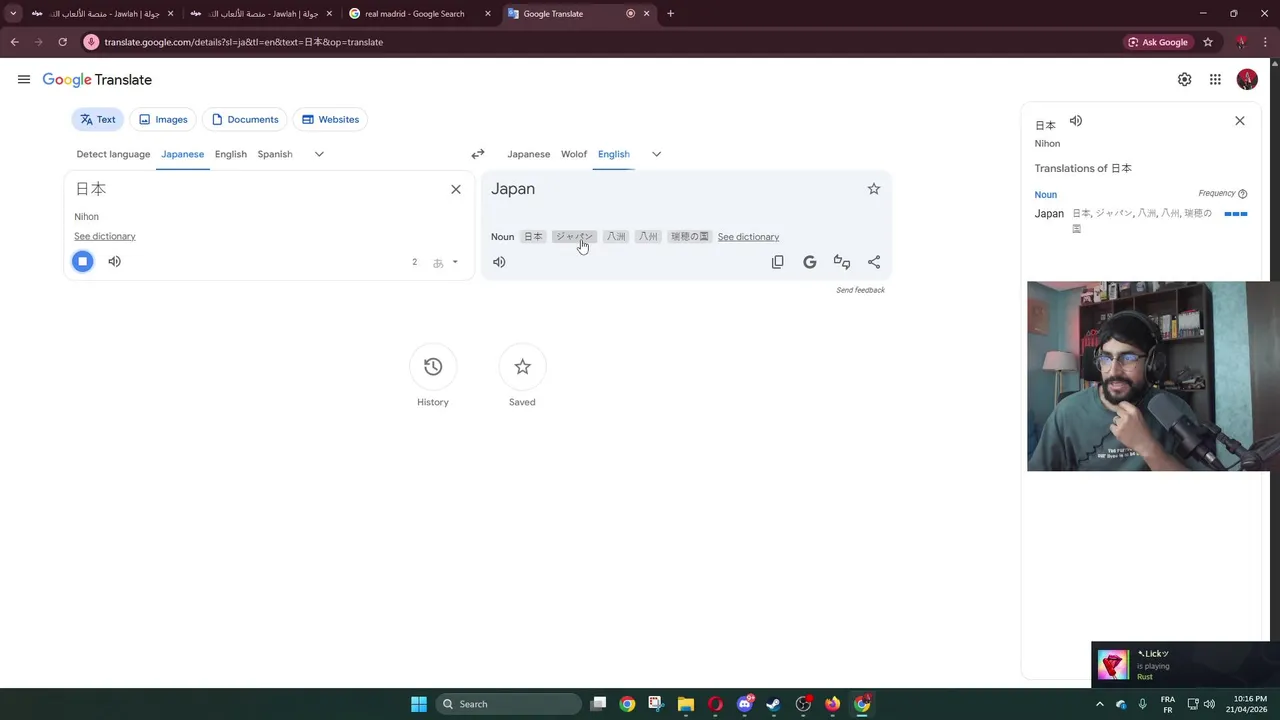Select English as target language
The width and height of the screenshot is (1280, 720).
[614, 154]
